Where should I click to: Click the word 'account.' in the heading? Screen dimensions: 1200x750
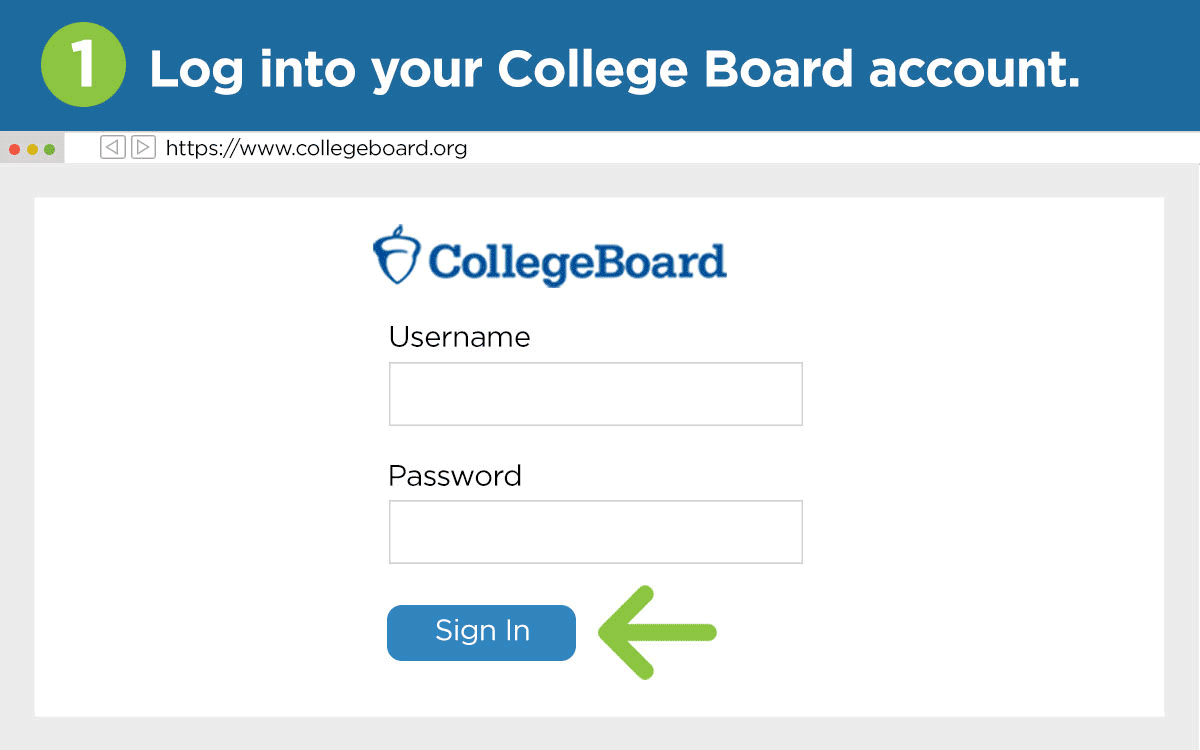pyautogui.click(x=974, y=67)
